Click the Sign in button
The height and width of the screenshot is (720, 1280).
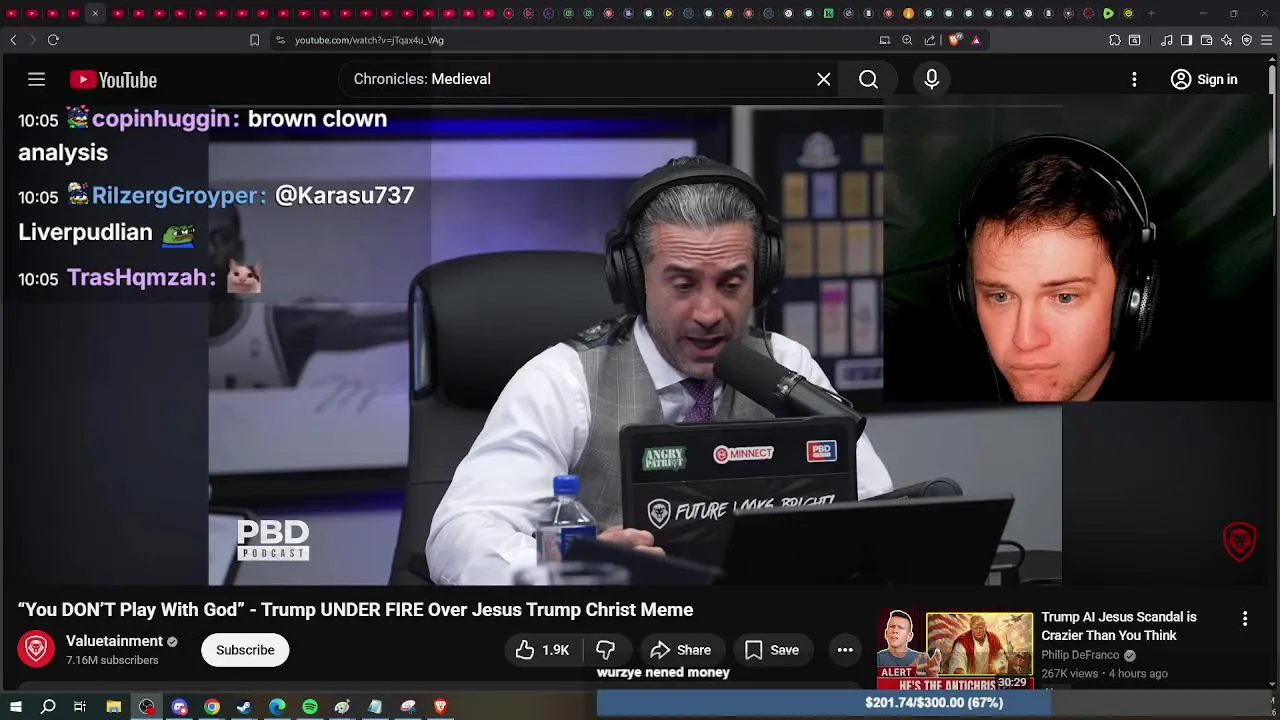click(x=1204, y=79)
